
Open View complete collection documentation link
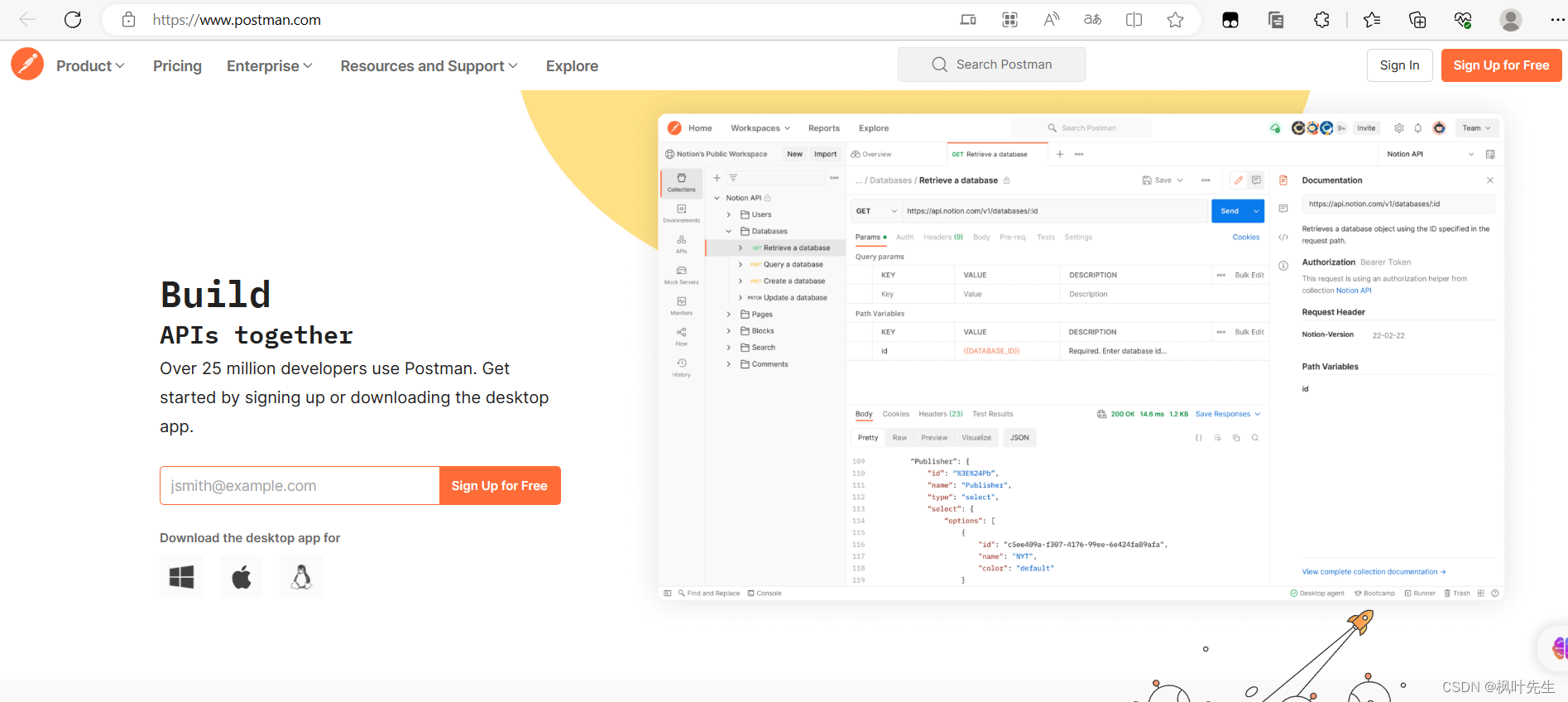(x=1374, y=572)
